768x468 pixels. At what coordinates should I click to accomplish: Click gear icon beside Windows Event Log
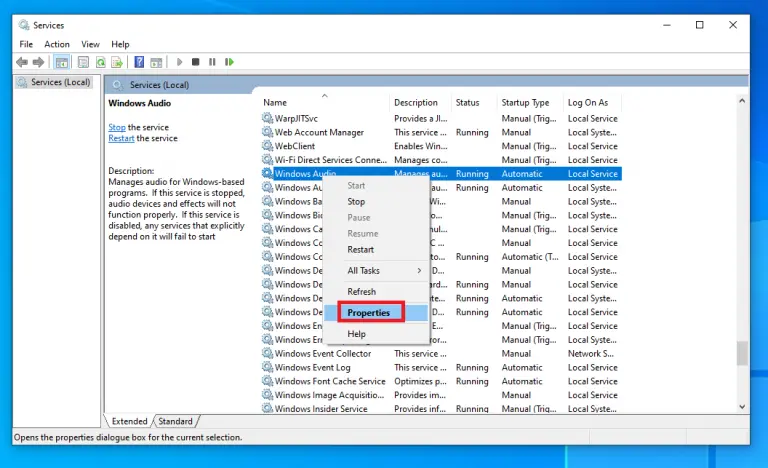pos(267,367)
